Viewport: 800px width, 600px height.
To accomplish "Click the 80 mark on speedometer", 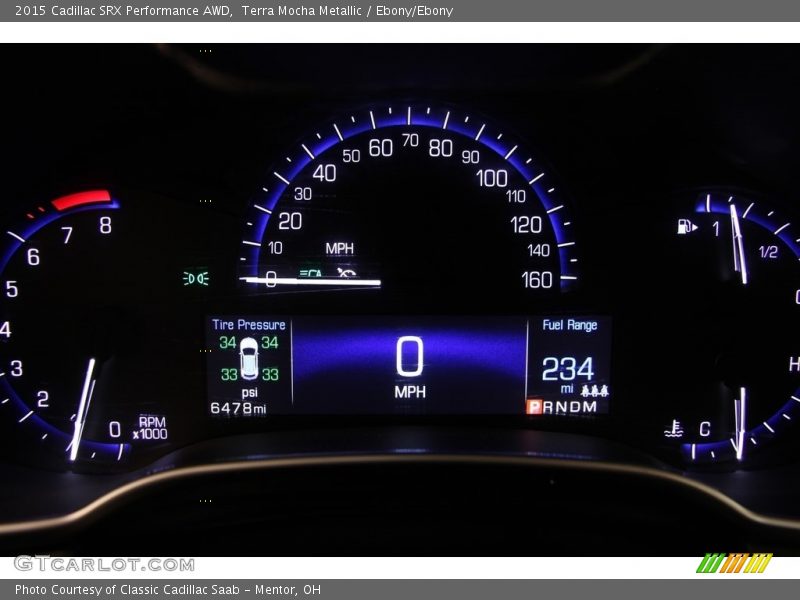I will tap(440, 148).
